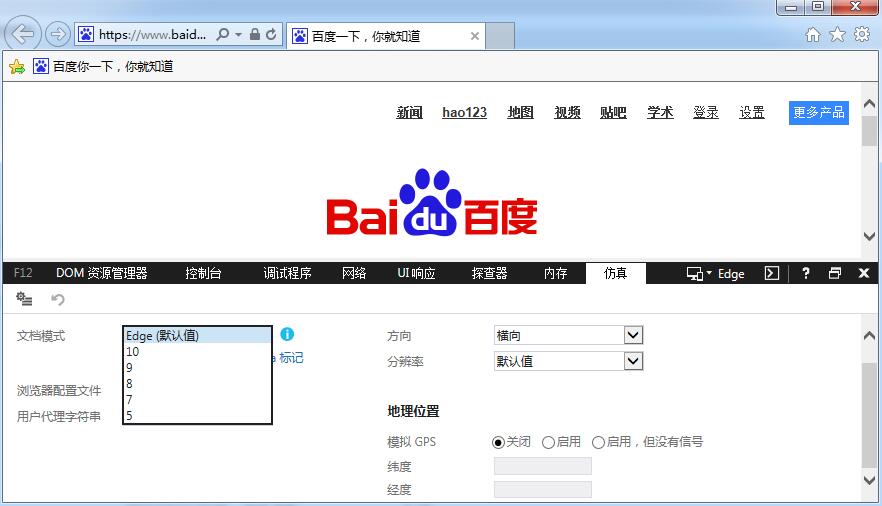Image resolution: width=882 pixels, height=506 pixels.
Task: Click the reset emulation settings icon
Action: click(x=24, y=299)
